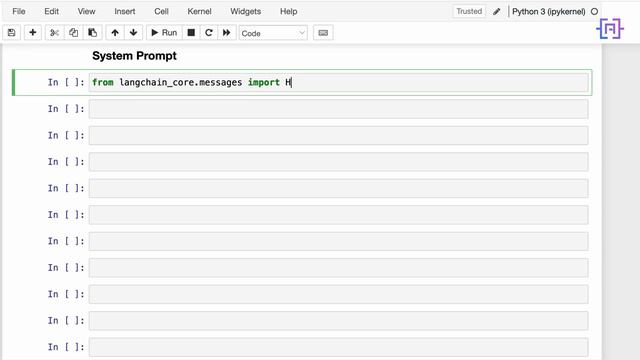Click the from keyword in the first cell
This screenshot has height=360, width=640.
point(103,82)
